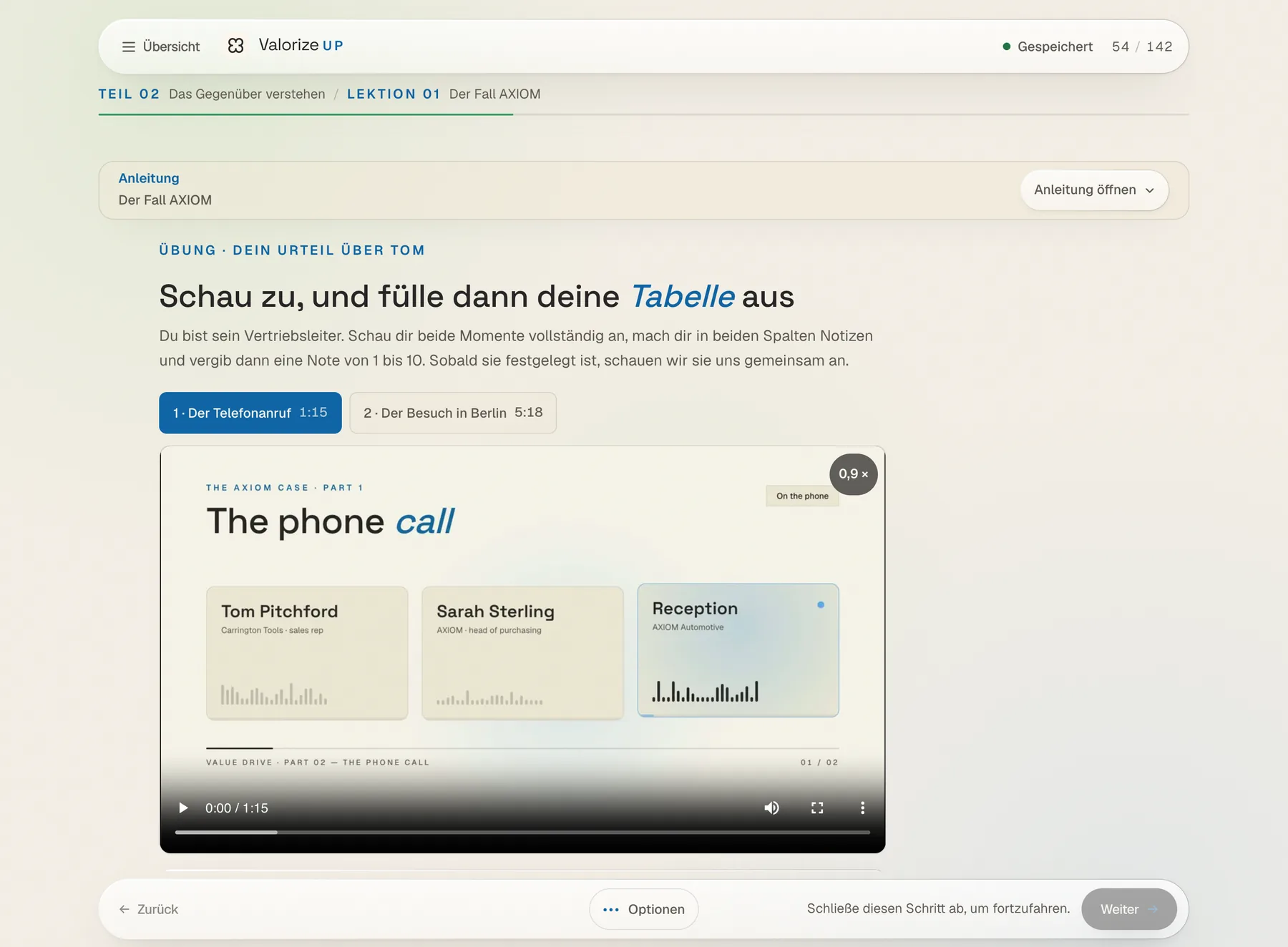This screenshot has height=947, width=1288.
Task: Open the Optionen menu button
Action: 644,909
